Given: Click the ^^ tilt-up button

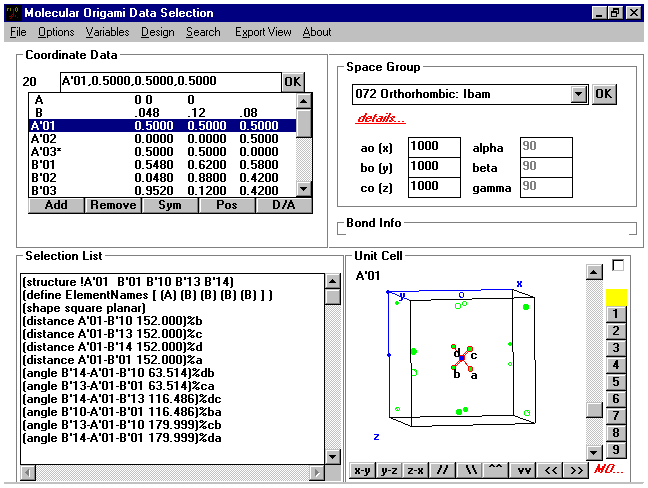Looking at the screenshot, I should (495, 469).
